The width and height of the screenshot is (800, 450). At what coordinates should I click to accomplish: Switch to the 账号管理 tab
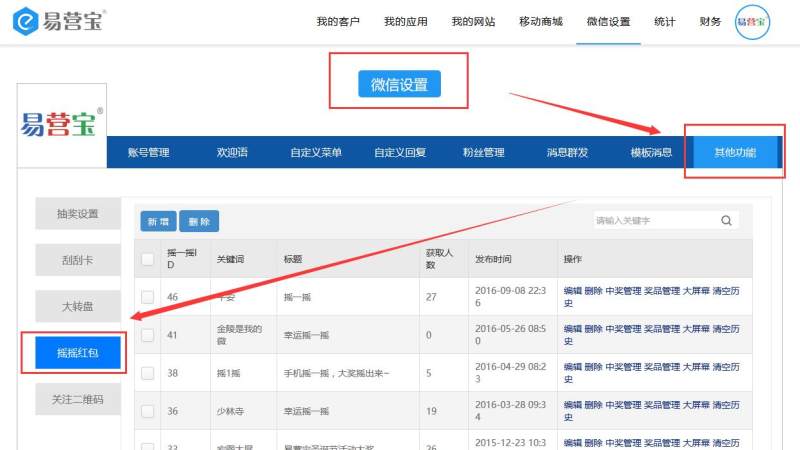148,152
